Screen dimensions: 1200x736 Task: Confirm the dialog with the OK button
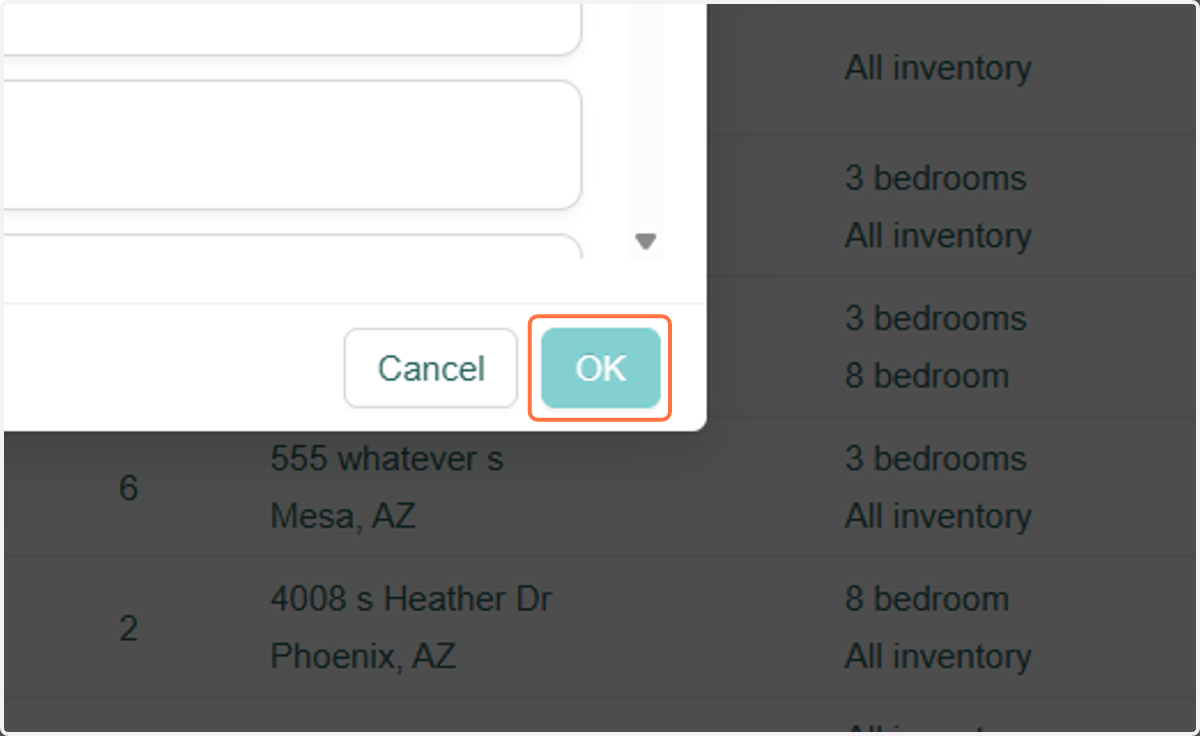coord(601,368)
